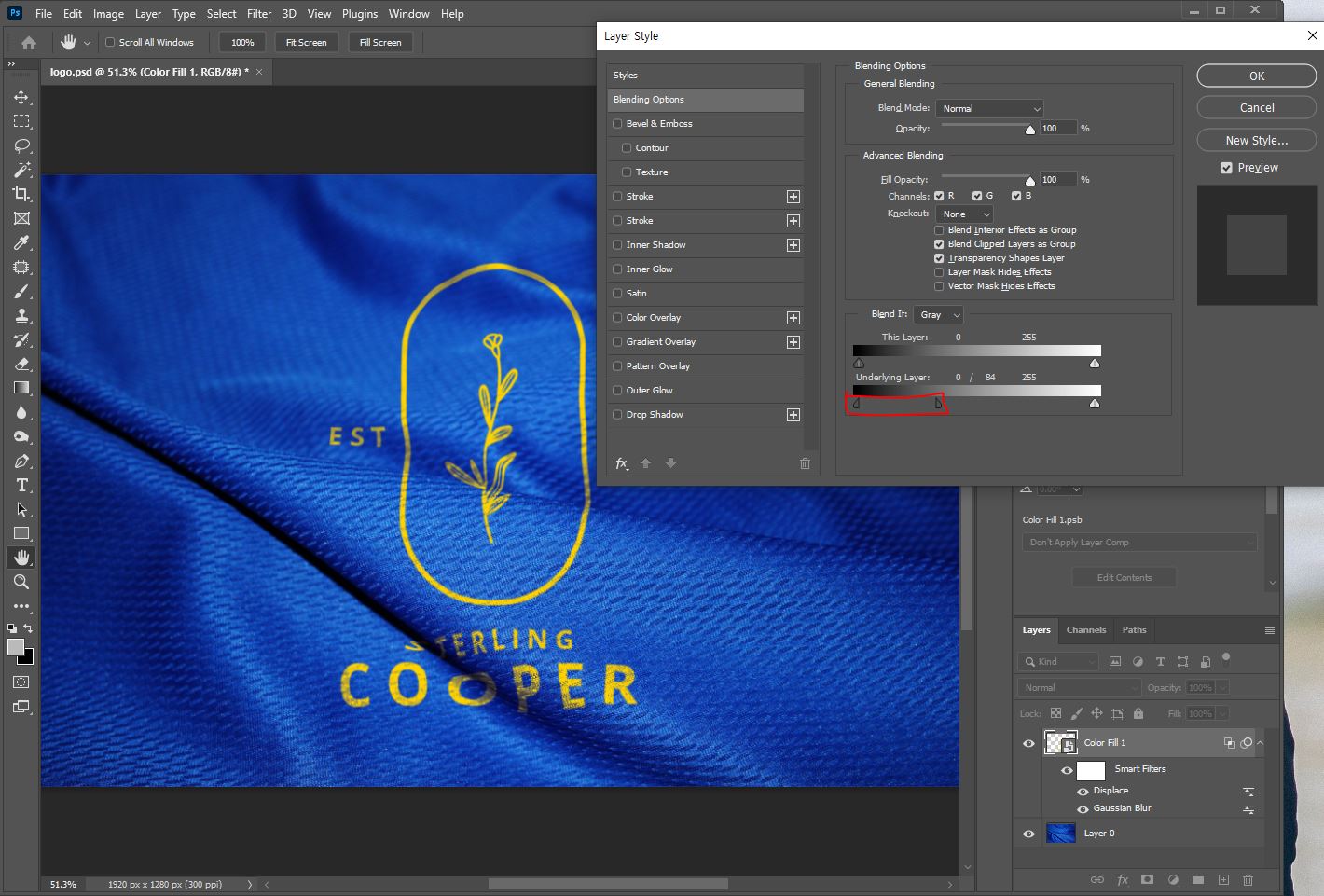Select the Zoom tool

[x=21, y=582]
